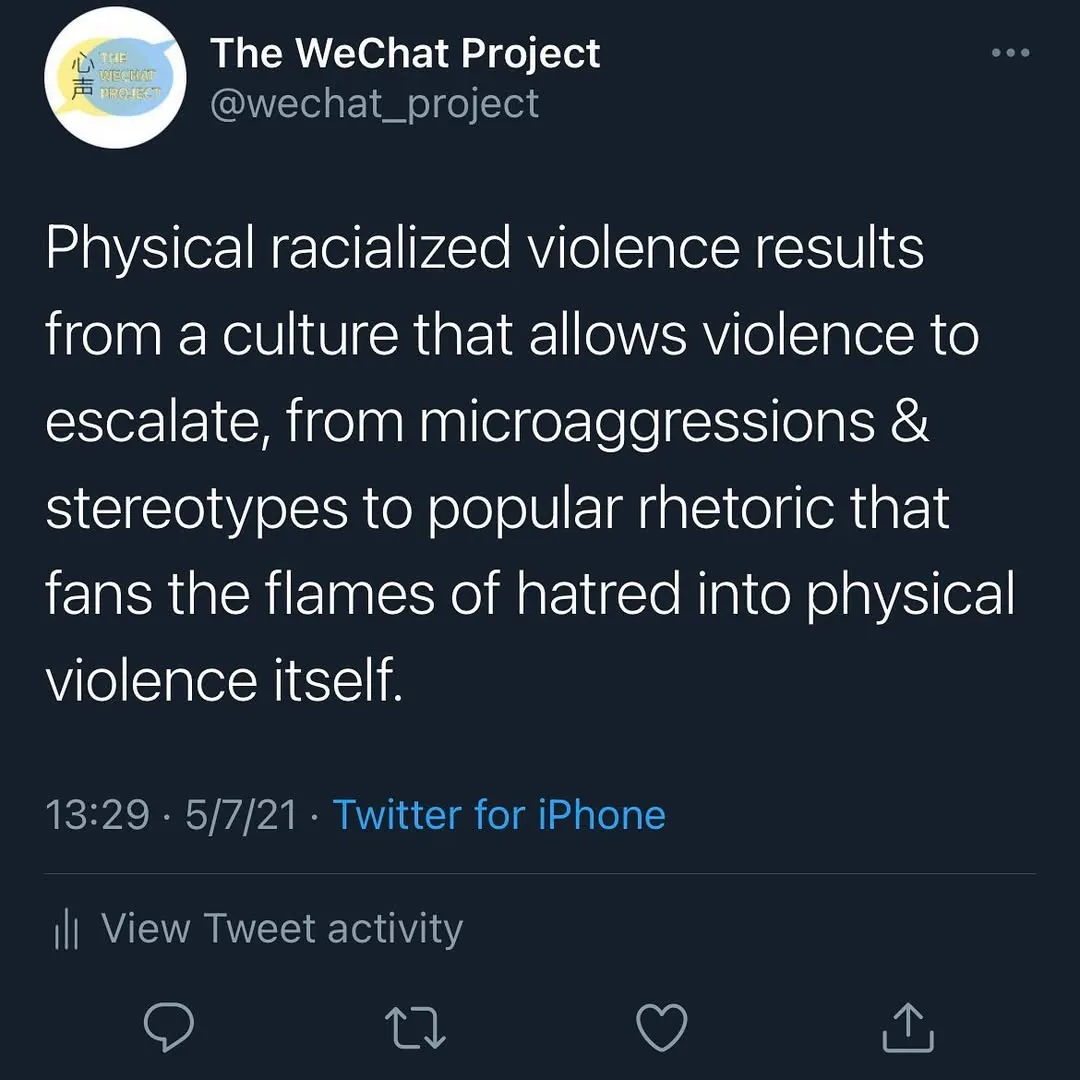Viewport: 1080px width, 1080px height.
Task: Open The WeChat Project profile avatar
Action: pos(116,79)
